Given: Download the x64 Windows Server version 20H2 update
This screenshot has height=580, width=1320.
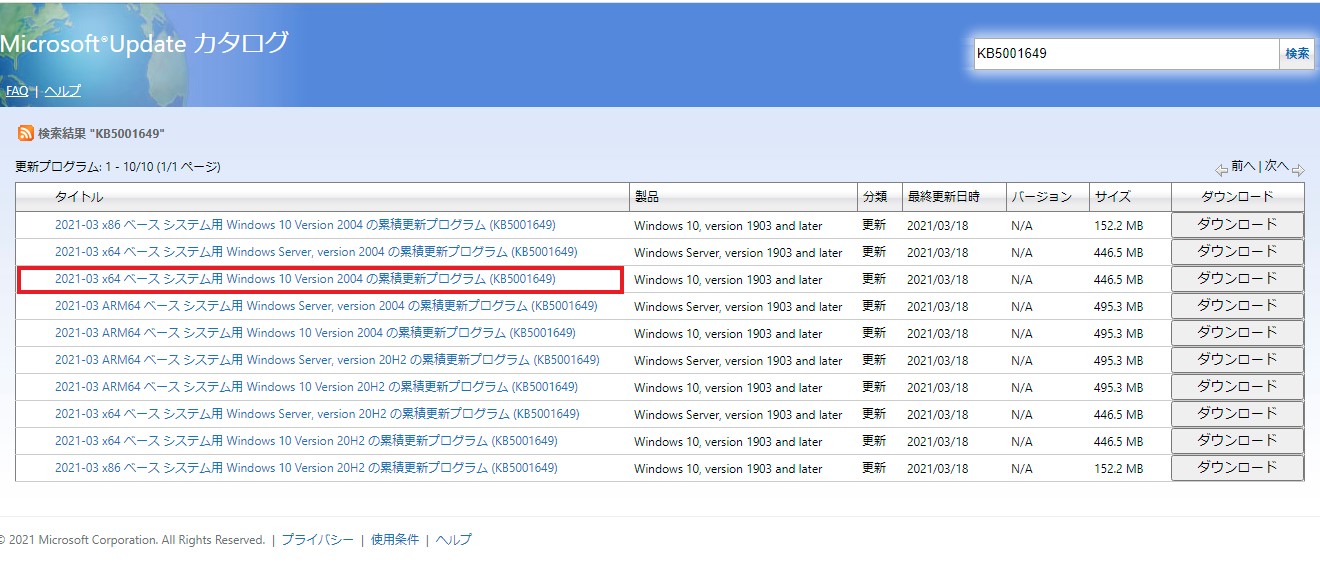Looking at the screenshot, I should click(1237, 414).
